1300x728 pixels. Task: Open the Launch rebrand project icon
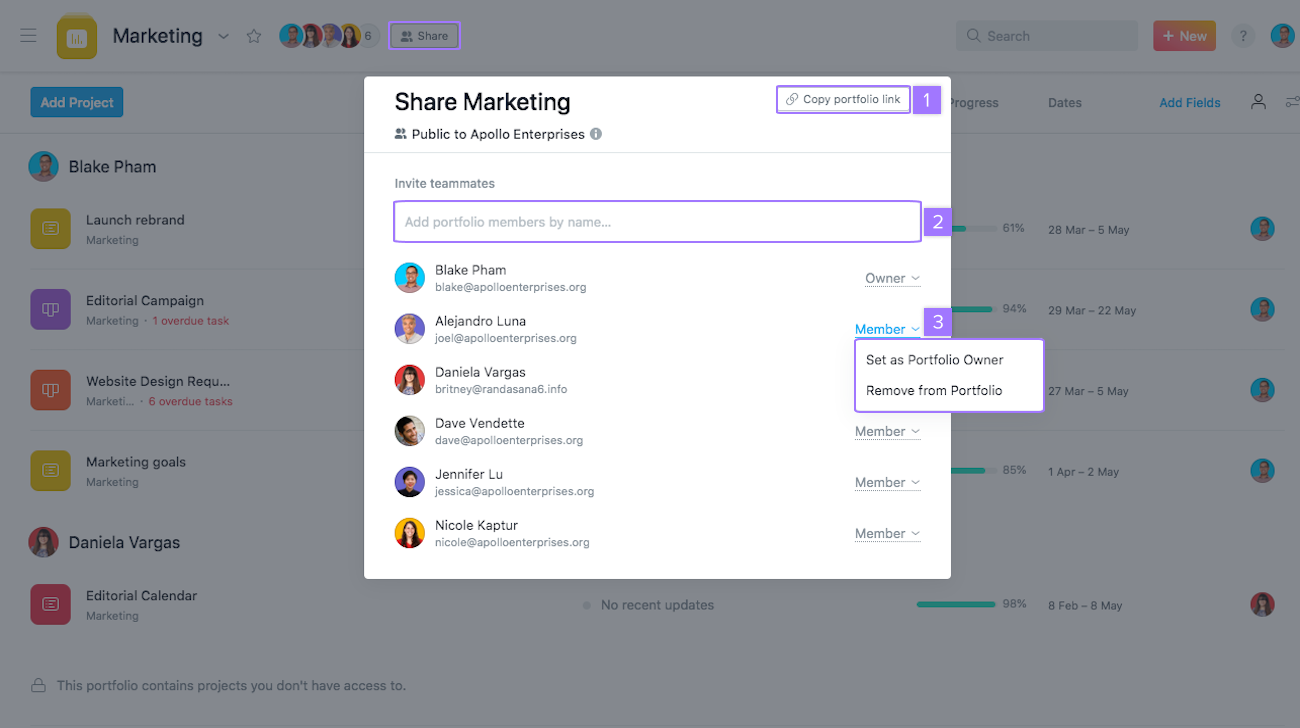50,229
